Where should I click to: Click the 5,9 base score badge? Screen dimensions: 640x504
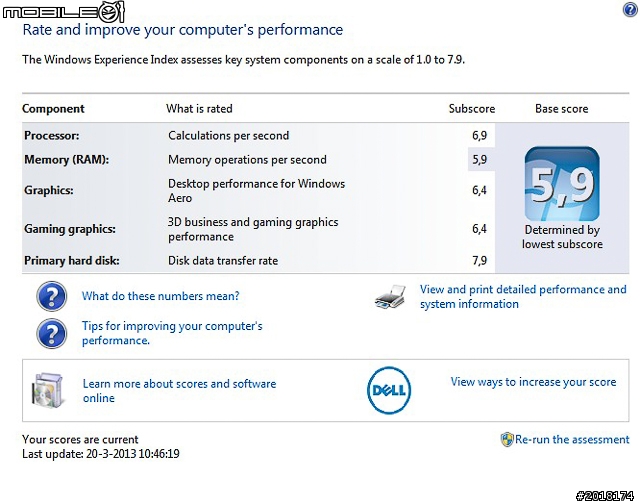pyautogui.click(x=562, y=184)
